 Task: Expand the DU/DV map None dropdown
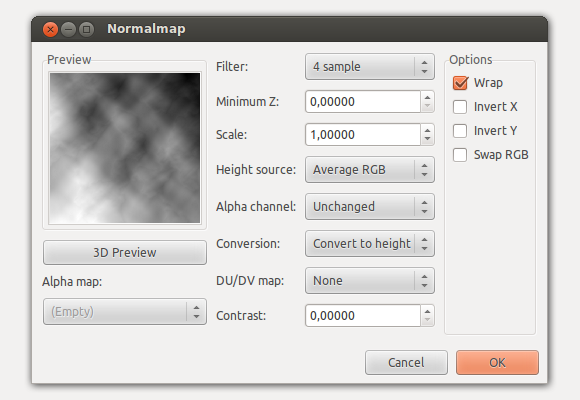pyautogui.click(x=370, y=280)
